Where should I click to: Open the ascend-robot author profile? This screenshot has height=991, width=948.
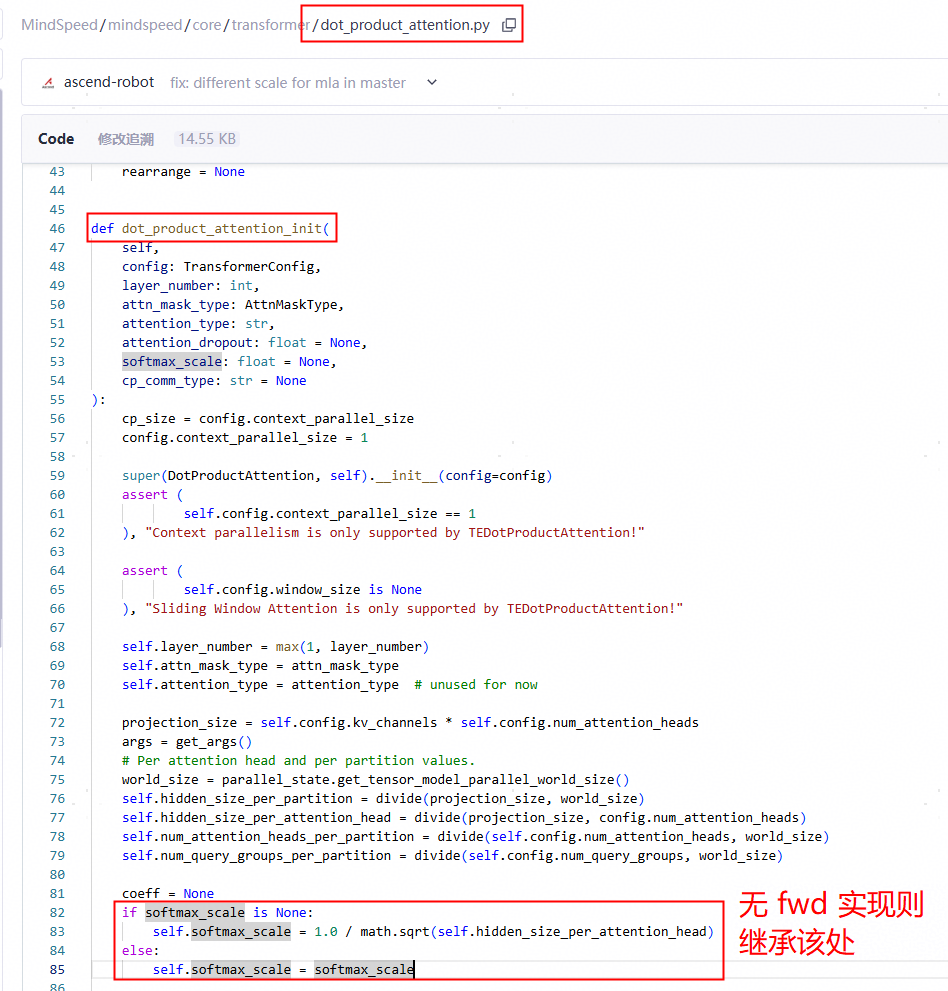109,82
